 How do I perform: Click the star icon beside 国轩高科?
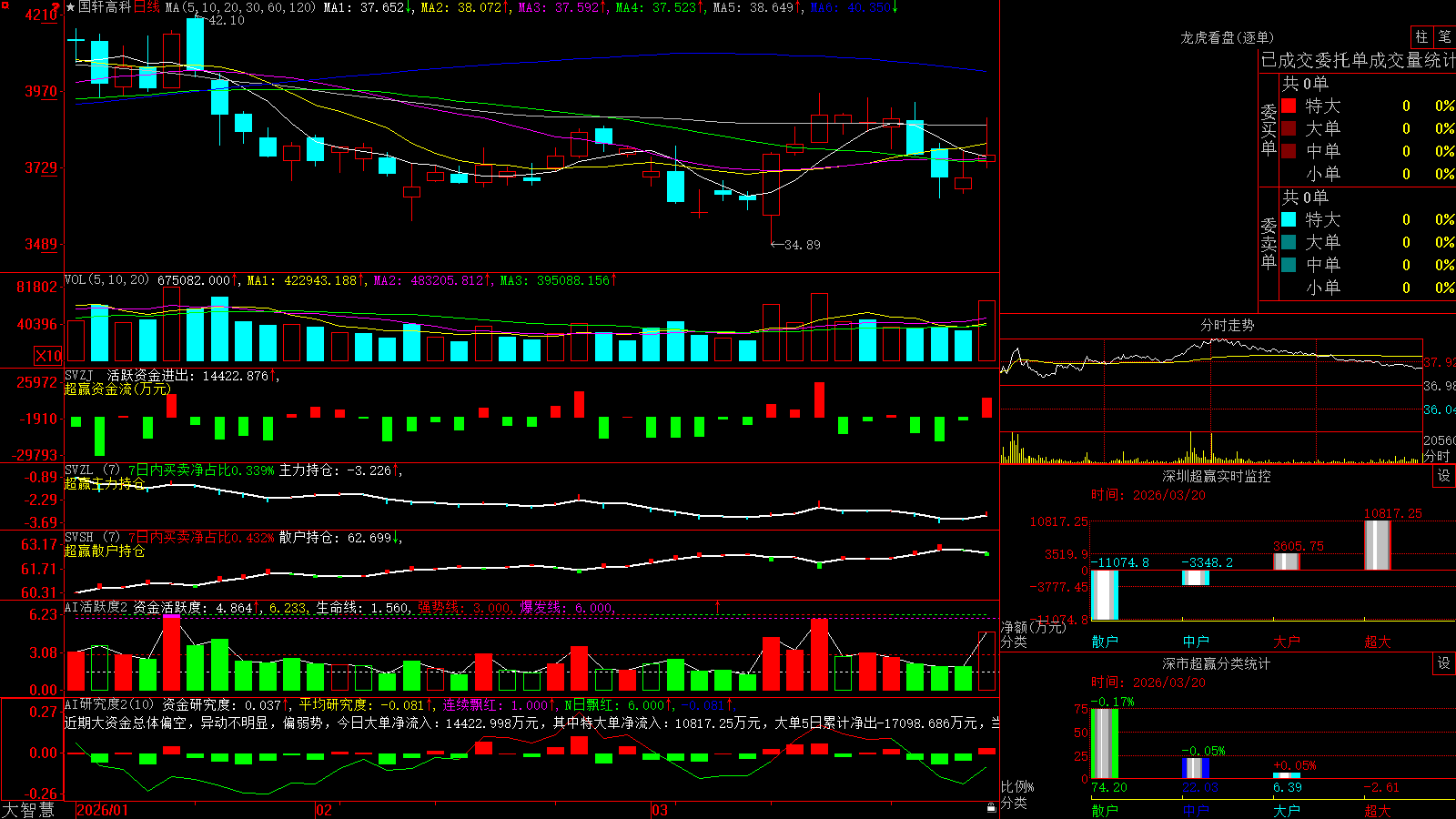pyautogui.click(x=70, y=7)
